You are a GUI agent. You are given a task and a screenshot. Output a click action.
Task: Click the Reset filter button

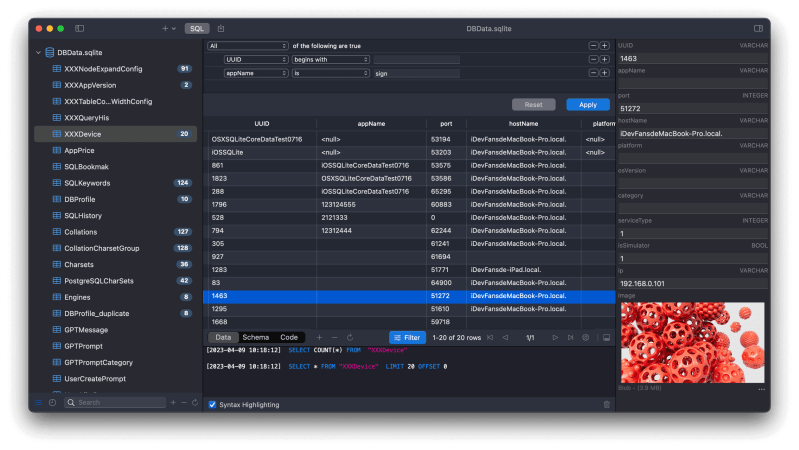click(x=534, y=104)
